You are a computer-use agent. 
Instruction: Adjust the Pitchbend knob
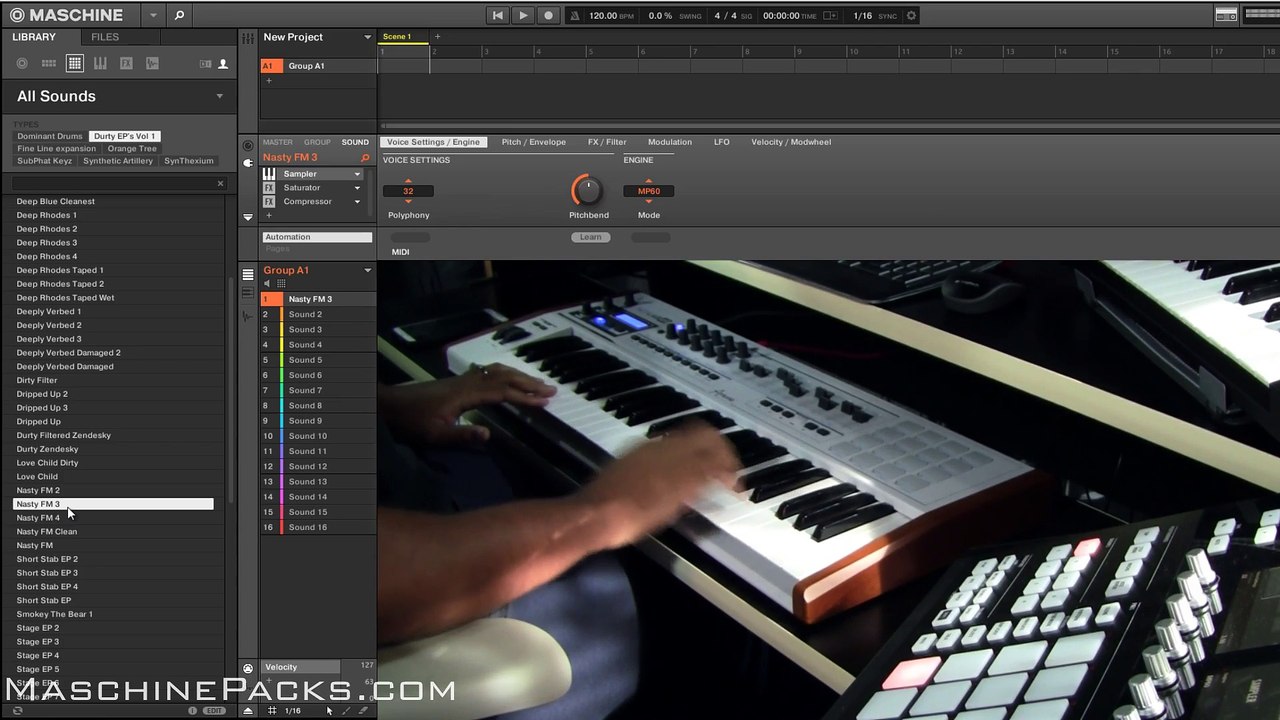point(588,190)
